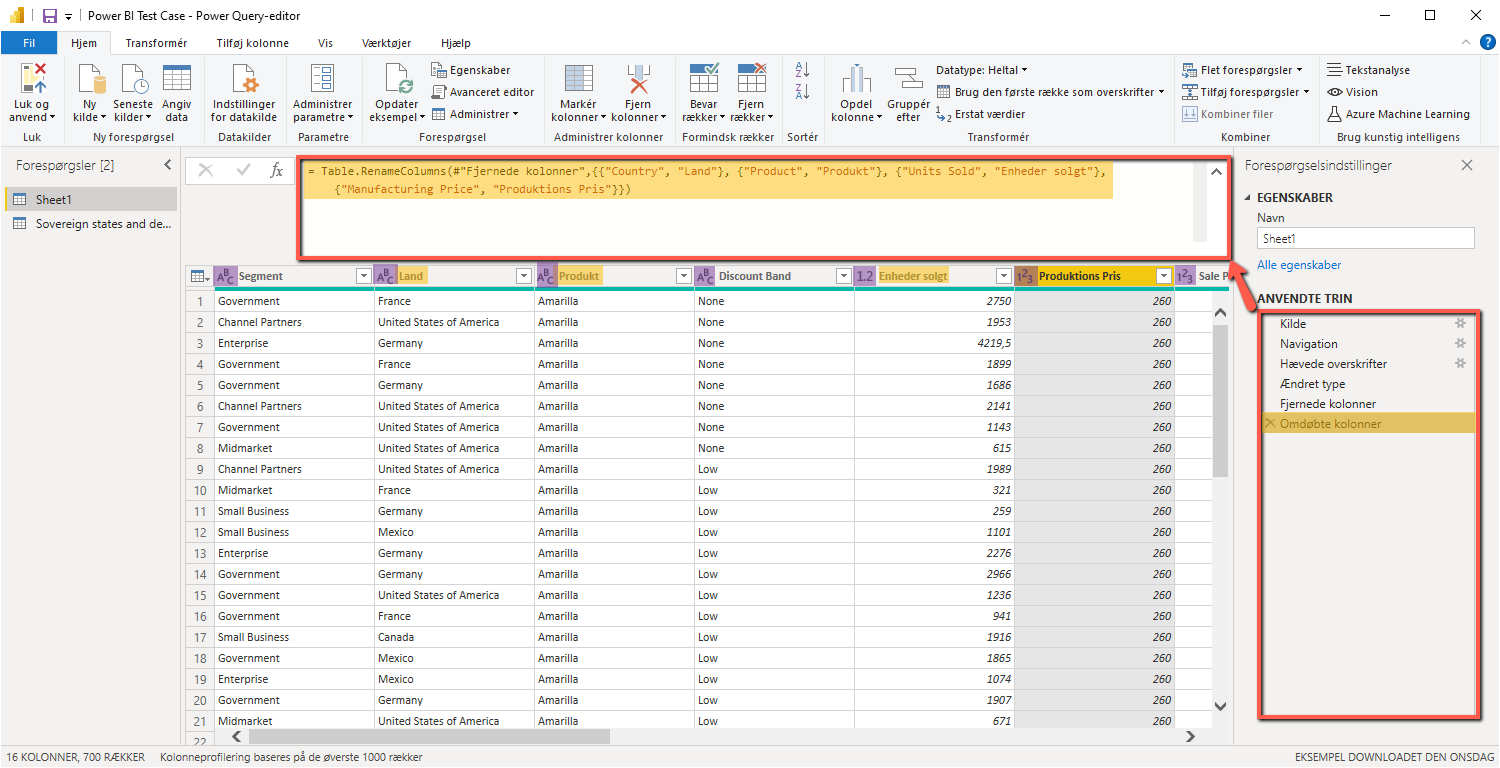This screenshot has width=1500, height=768.
Task: Open Egenskaber in the ribbon
Action: tap(471, 70)
